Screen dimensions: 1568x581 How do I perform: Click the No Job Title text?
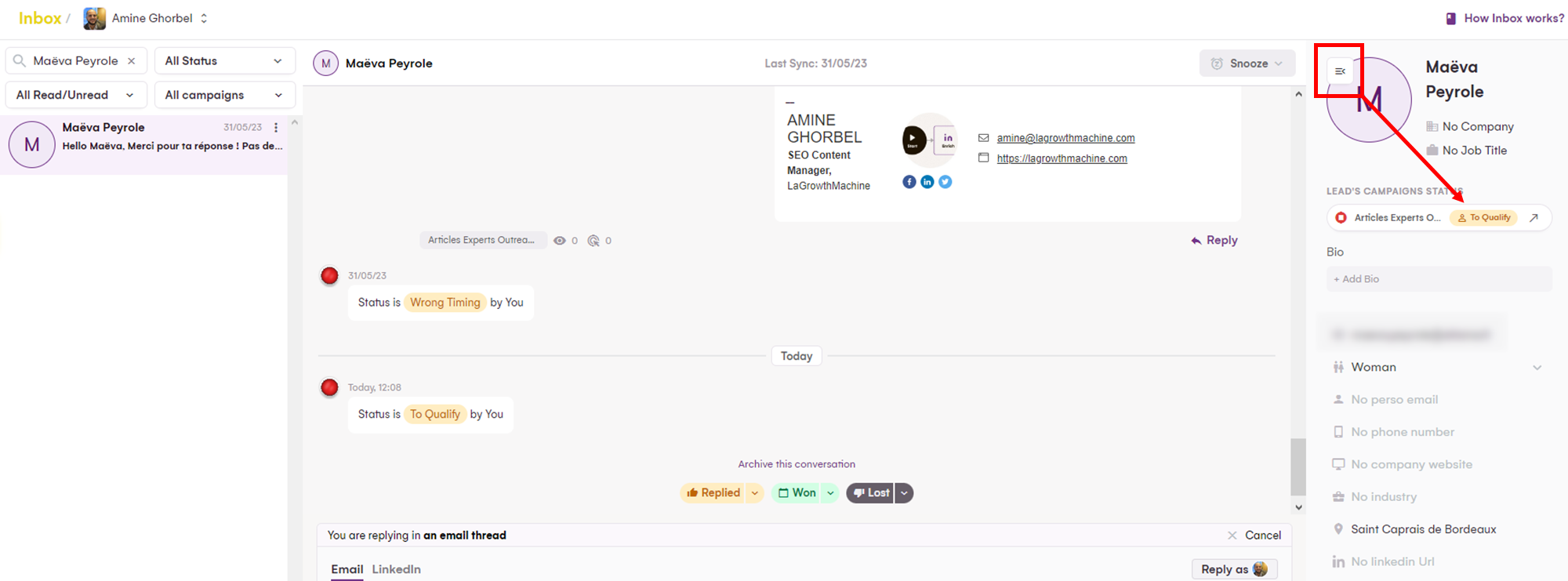coord(1475,150)
